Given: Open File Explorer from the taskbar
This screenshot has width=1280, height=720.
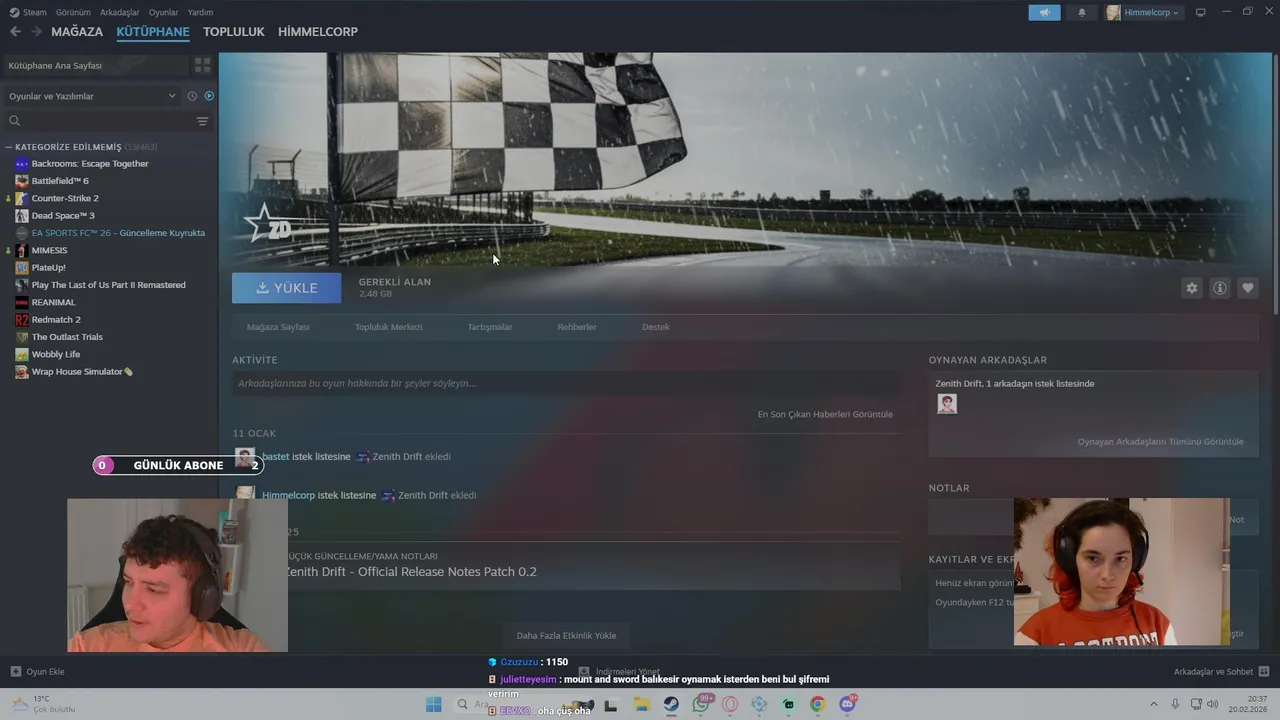Looking at the screenshot, I should [641, 705].
